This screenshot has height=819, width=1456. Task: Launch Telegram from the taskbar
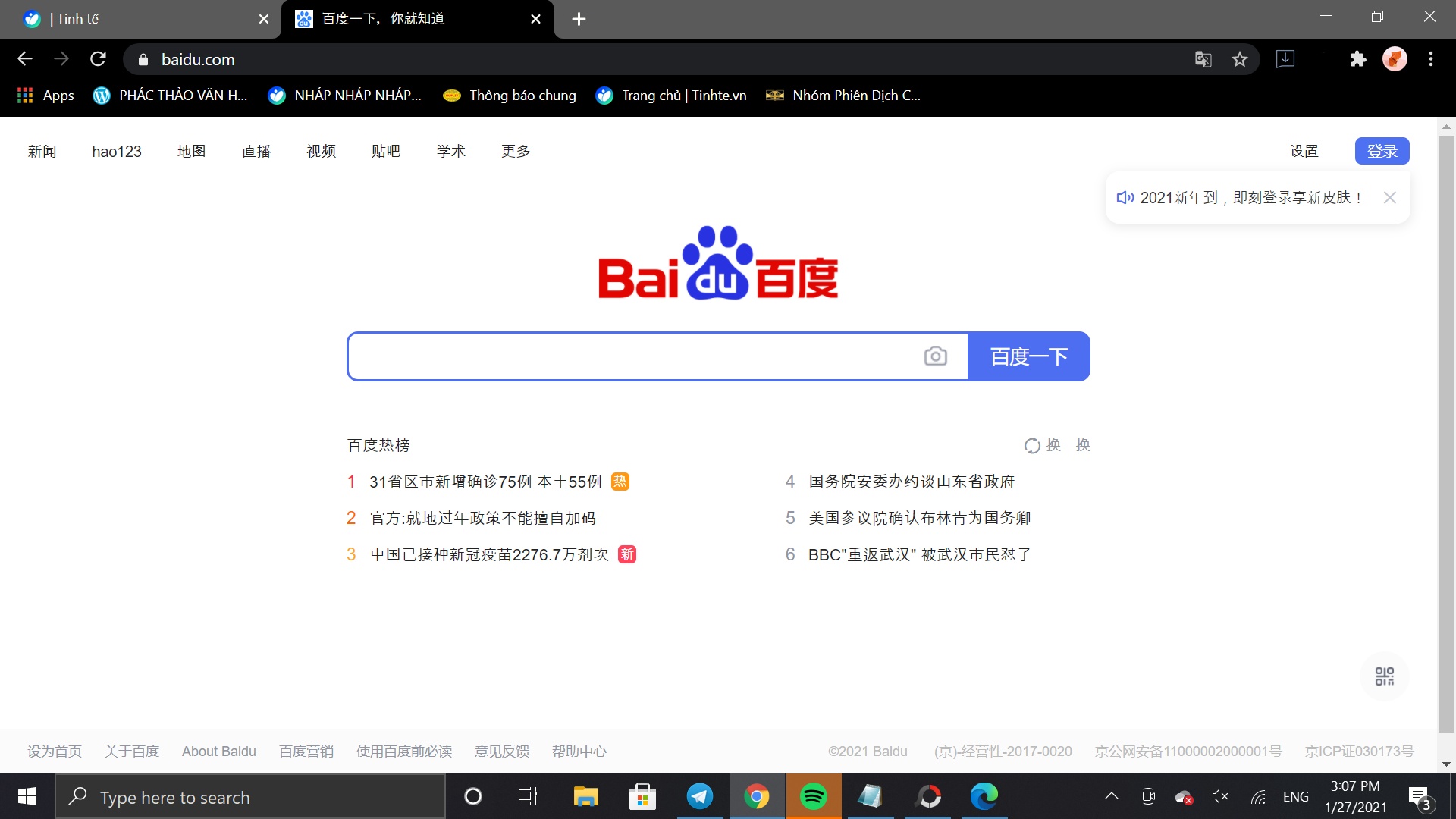pos(699,796)
